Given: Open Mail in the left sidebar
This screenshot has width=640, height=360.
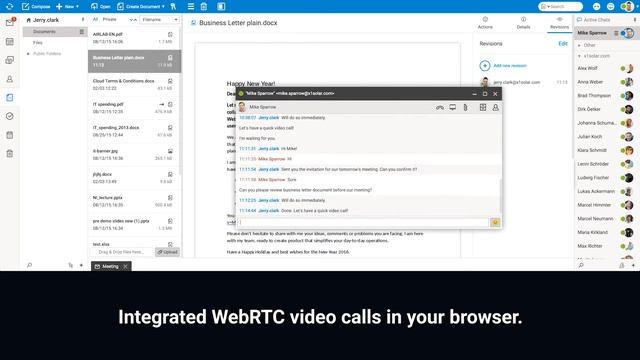Looking at the screenshot, I should (x=10, y=22).
